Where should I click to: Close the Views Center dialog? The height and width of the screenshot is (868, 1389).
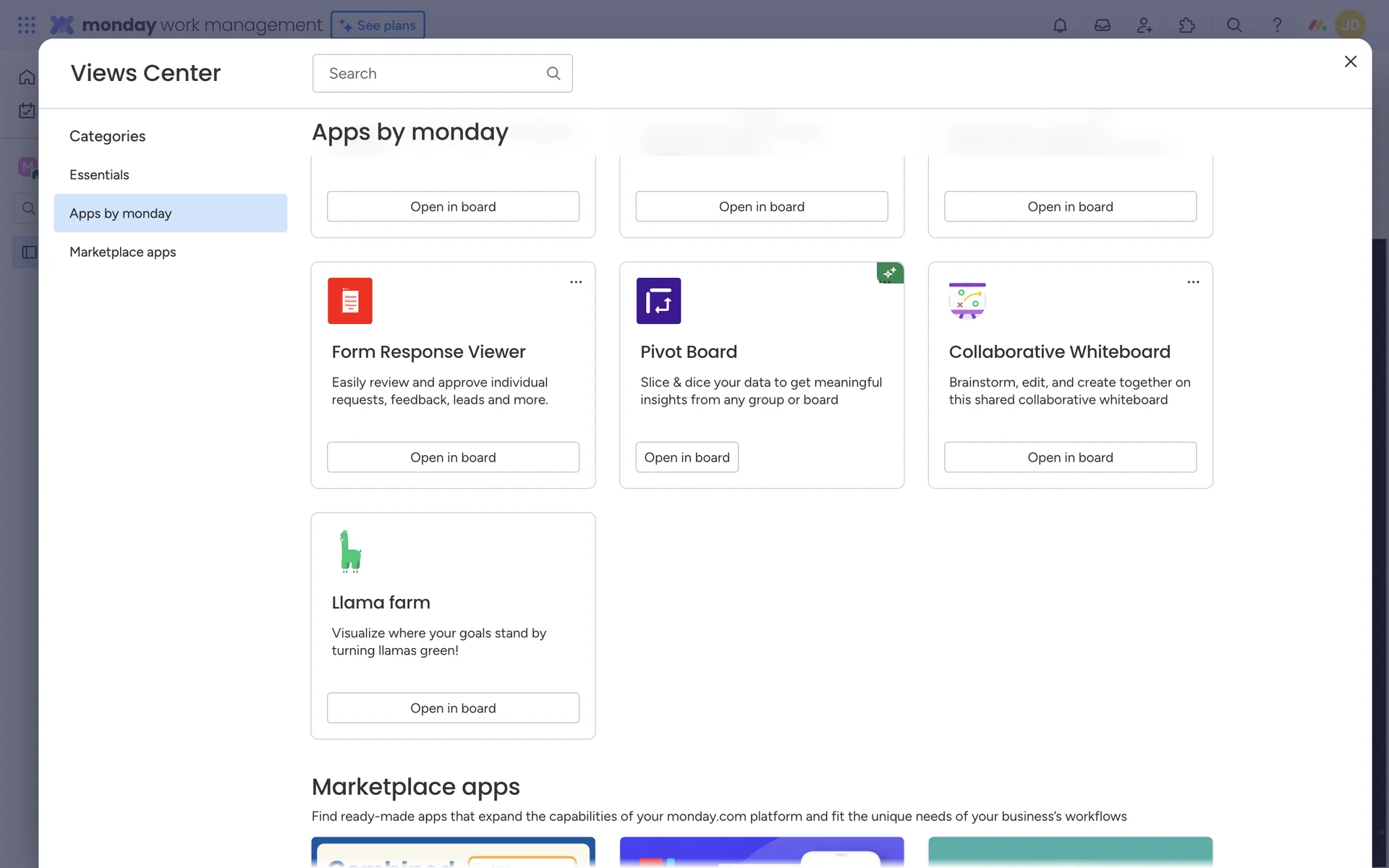point(1350,61)
